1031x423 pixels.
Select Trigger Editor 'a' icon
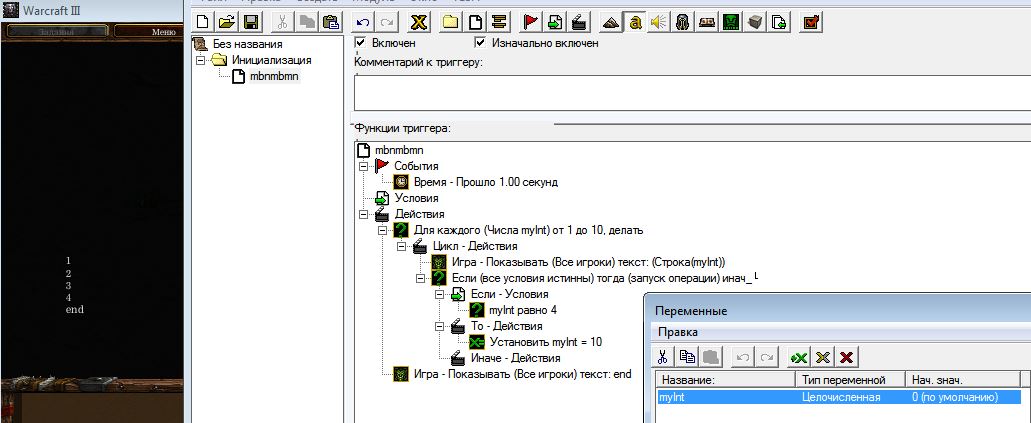coord(635,22)
